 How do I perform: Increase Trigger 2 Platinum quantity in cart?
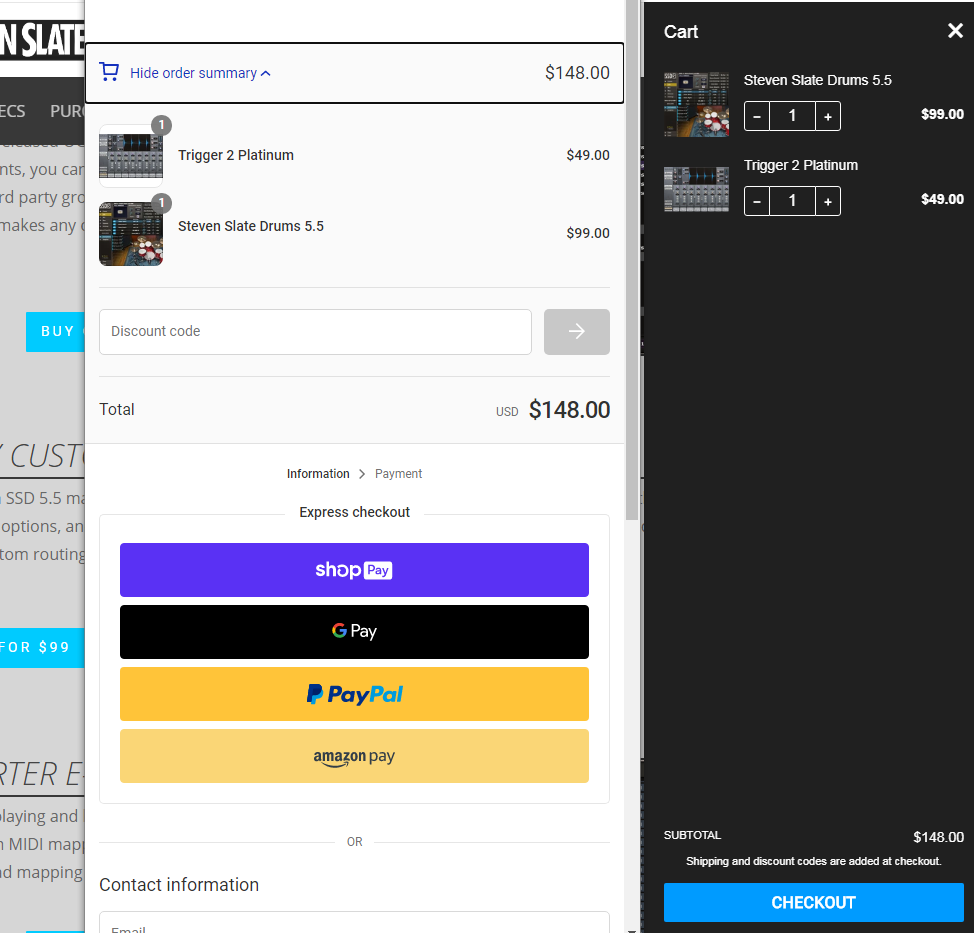828,201
